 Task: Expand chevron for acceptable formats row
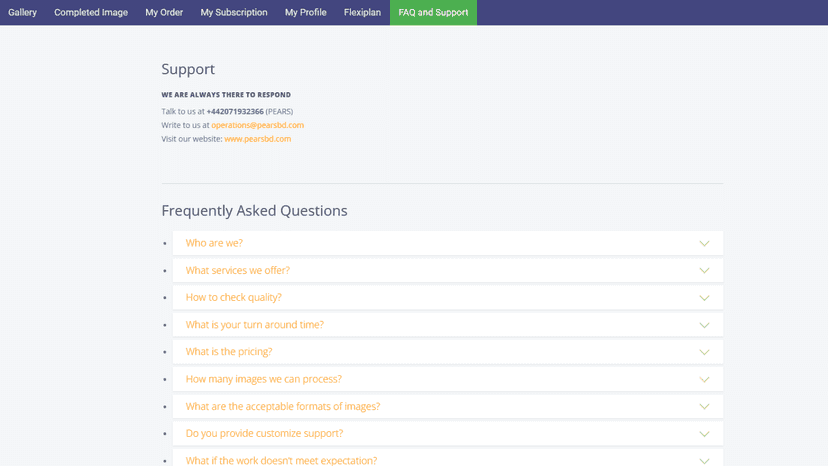[x=704, y=407]
